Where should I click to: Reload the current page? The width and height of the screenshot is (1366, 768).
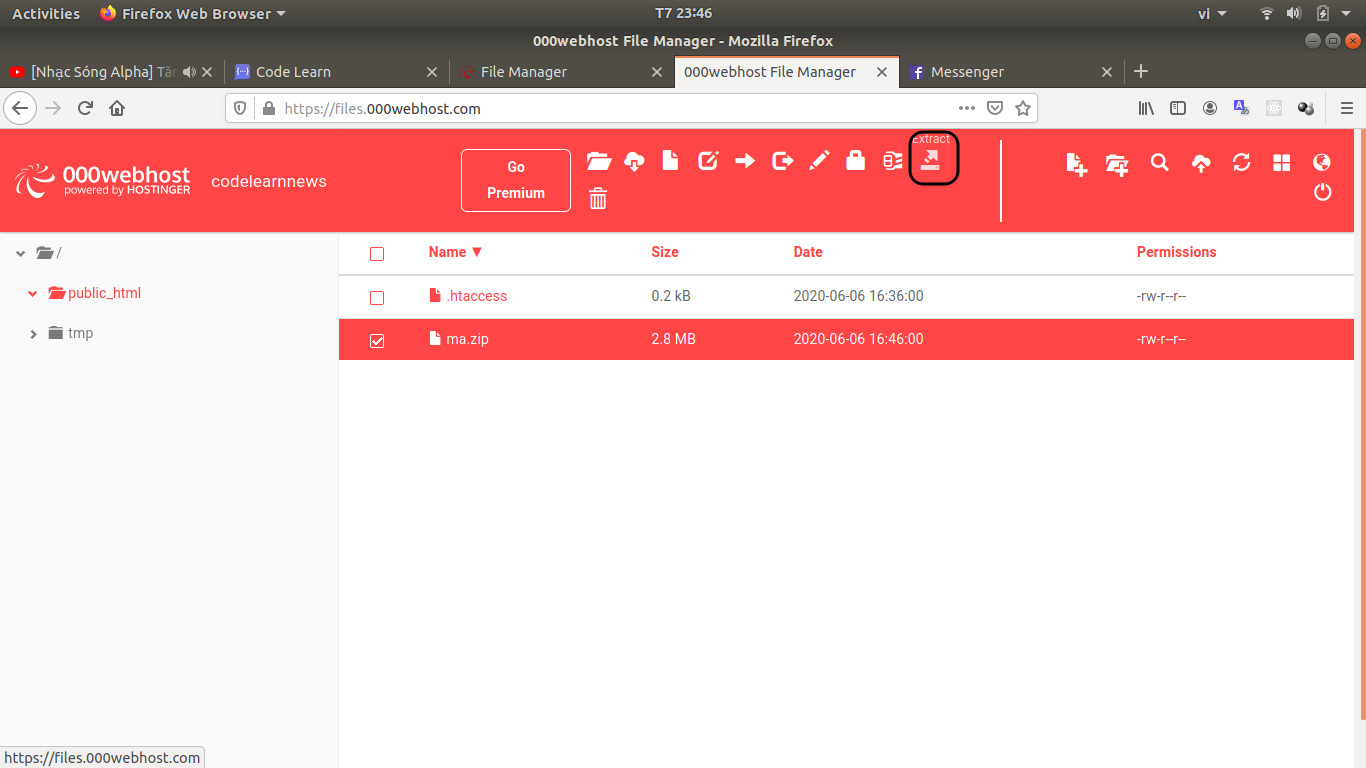86,108
